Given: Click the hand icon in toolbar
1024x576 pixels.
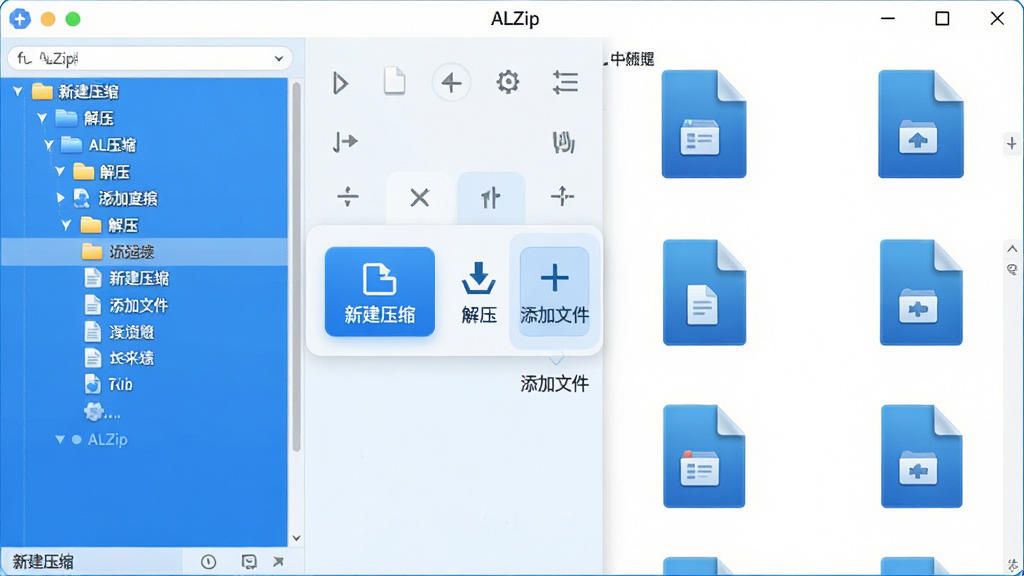Looking at the screenshot, I should coord(564,142).
